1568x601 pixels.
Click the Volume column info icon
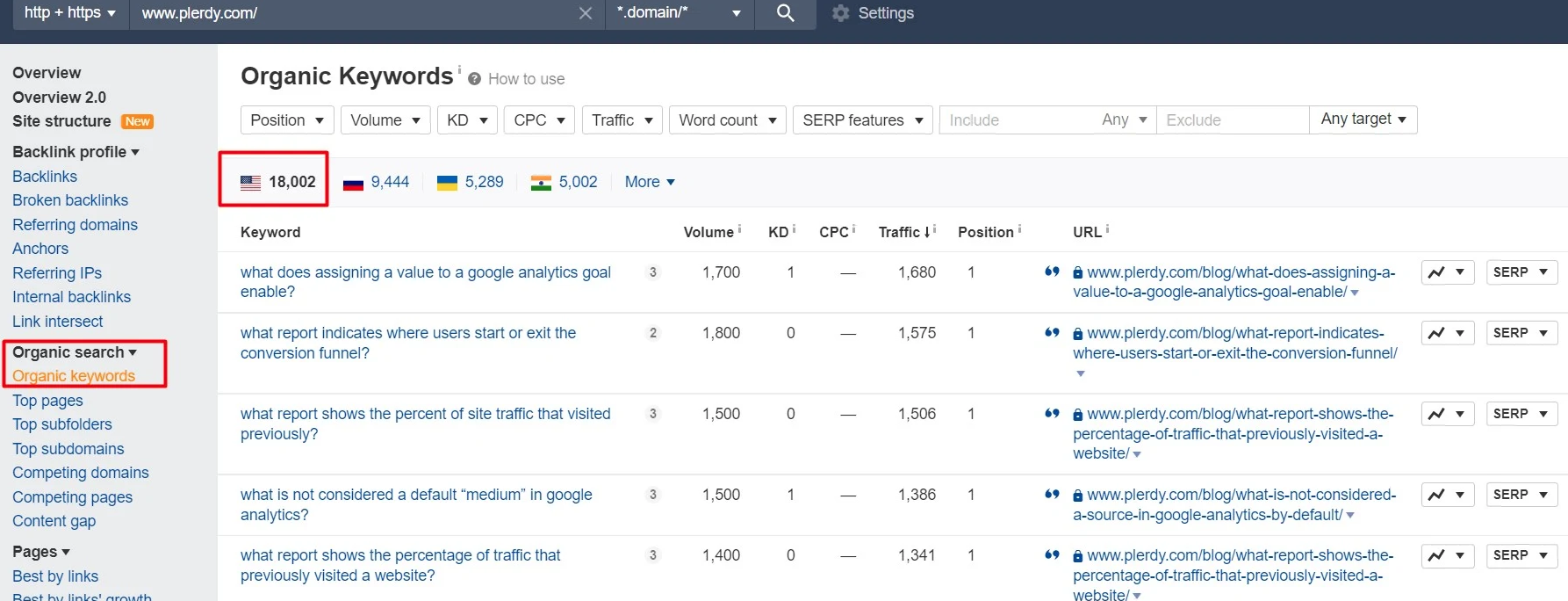click(x=739, y=228)
